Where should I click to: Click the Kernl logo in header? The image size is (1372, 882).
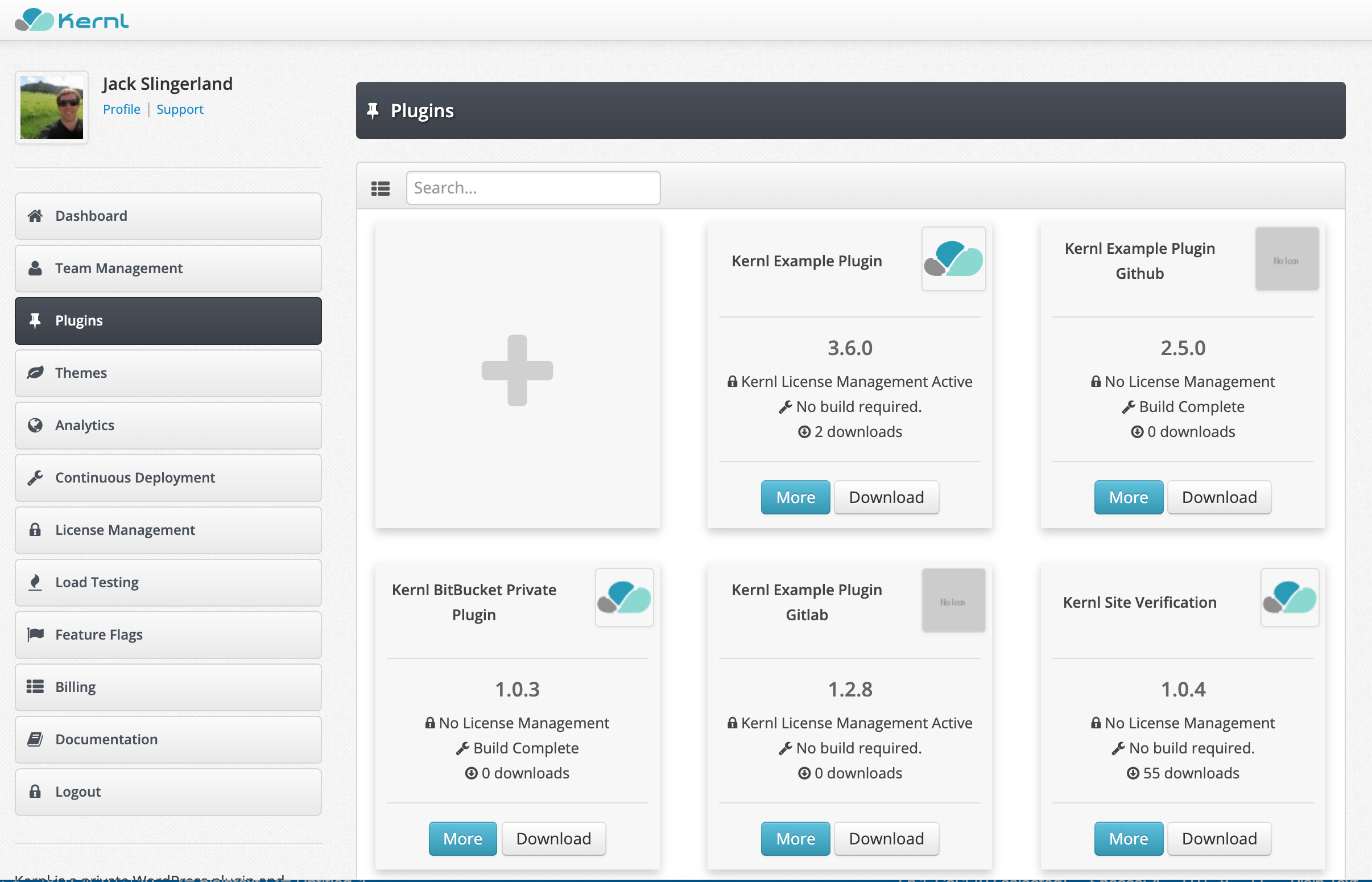click(72, 20)
